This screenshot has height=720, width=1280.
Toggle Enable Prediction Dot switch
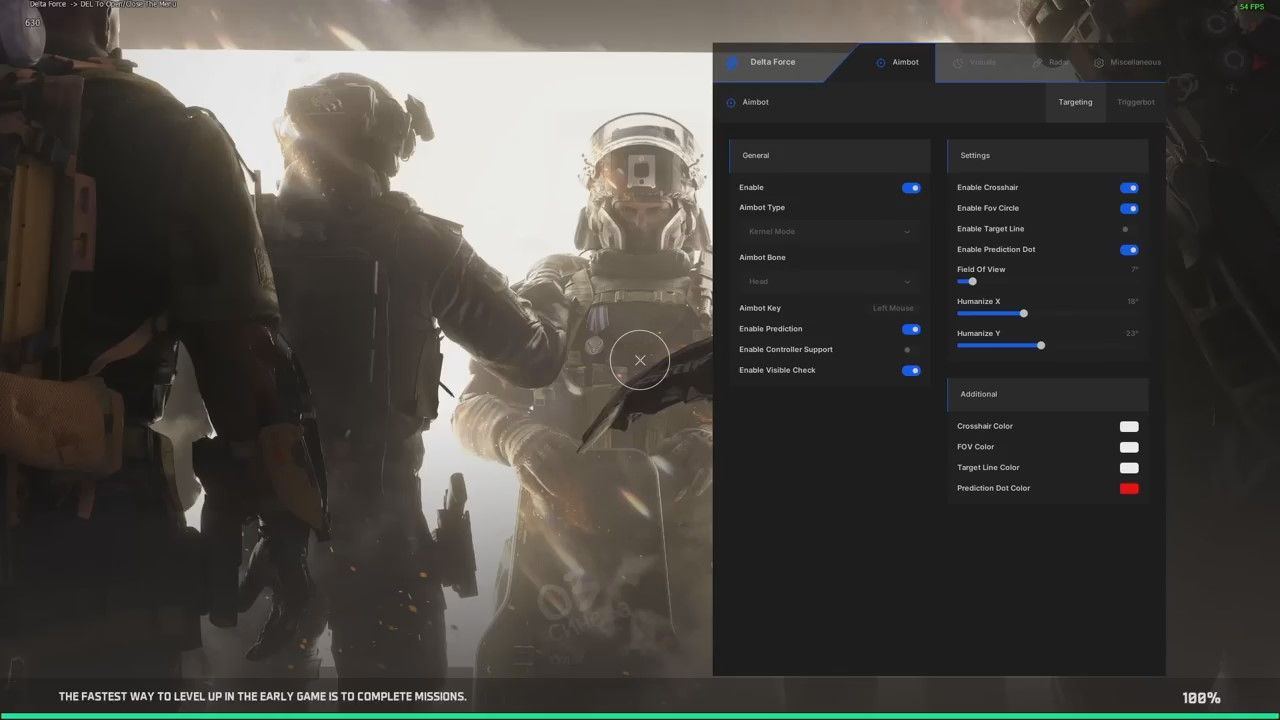[1129, 250]
